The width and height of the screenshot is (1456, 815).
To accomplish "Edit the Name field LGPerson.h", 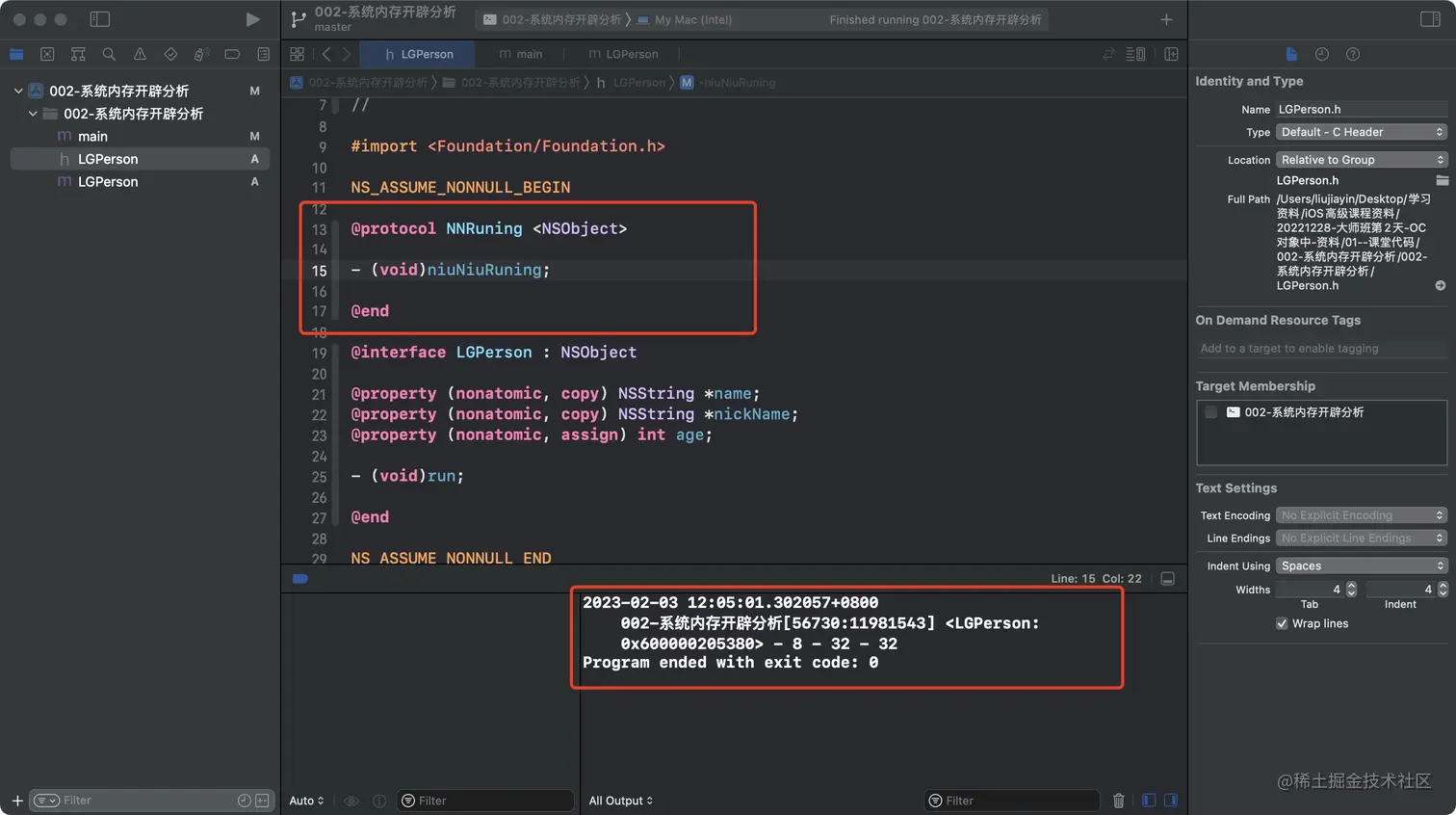I will 1362,110.
